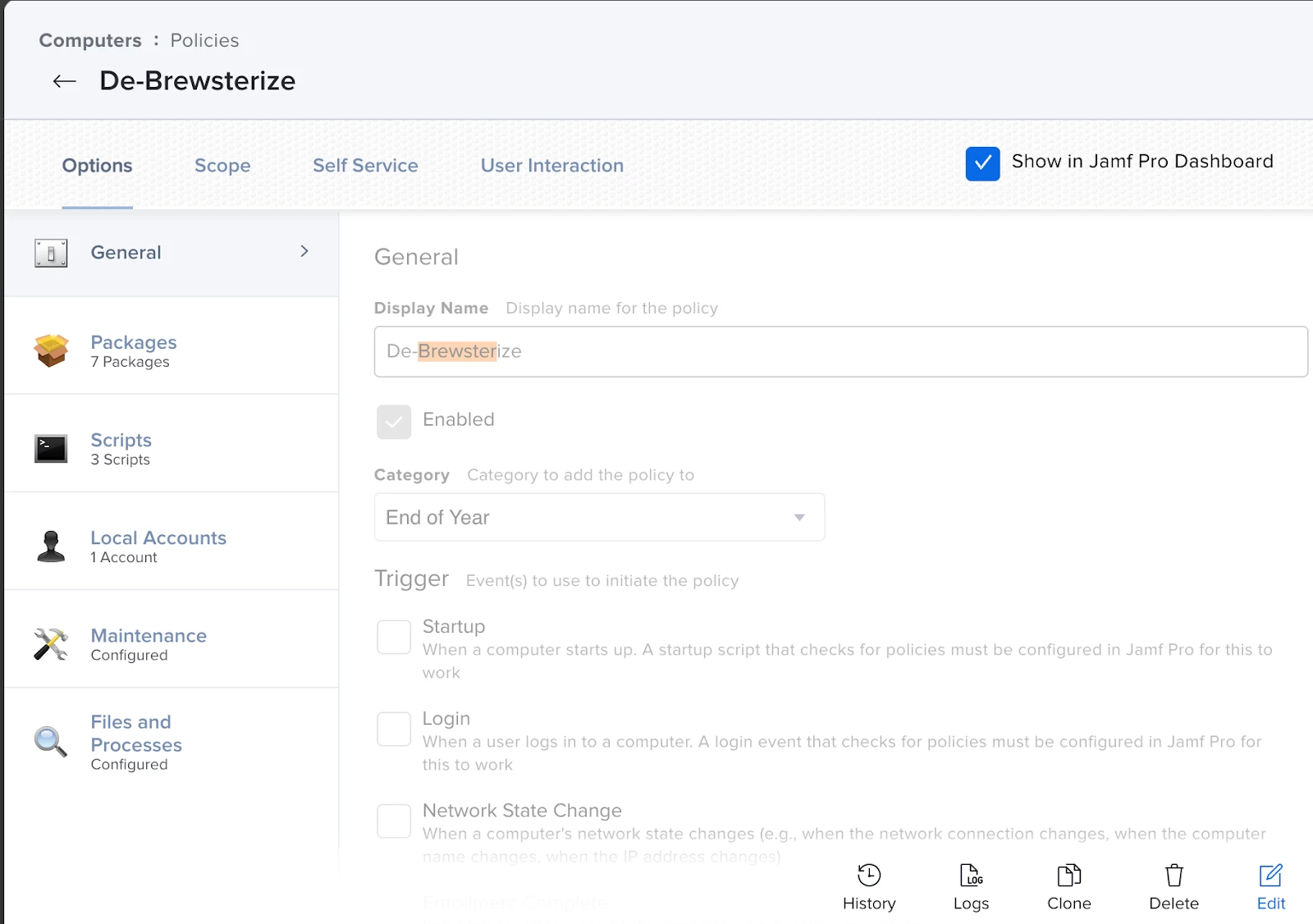The image size is (1313, 924).
Task: Select the Scripts payload label
Action: click(121, 440)
